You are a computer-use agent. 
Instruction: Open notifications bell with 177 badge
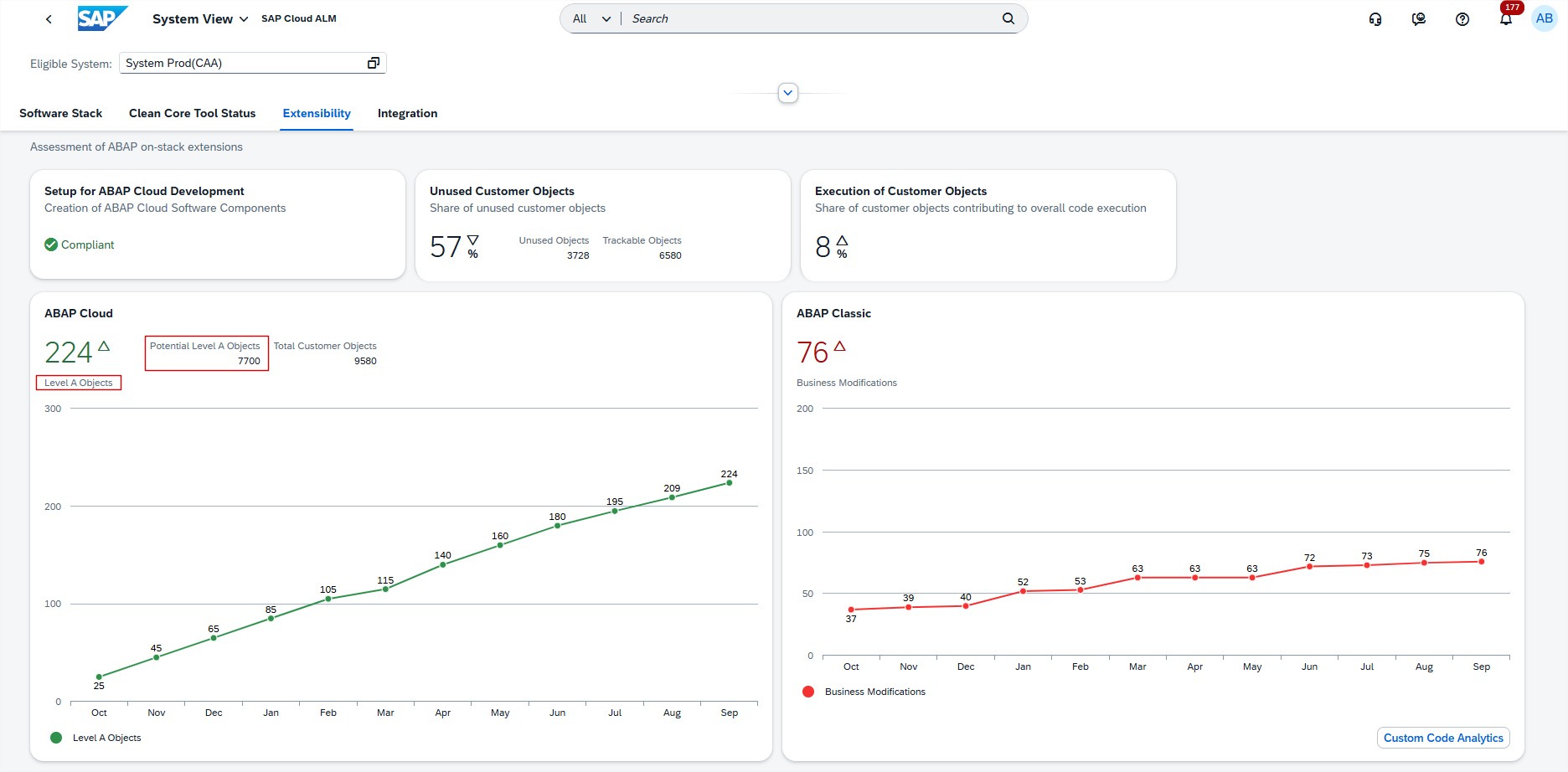click(x=1505, y=19)
